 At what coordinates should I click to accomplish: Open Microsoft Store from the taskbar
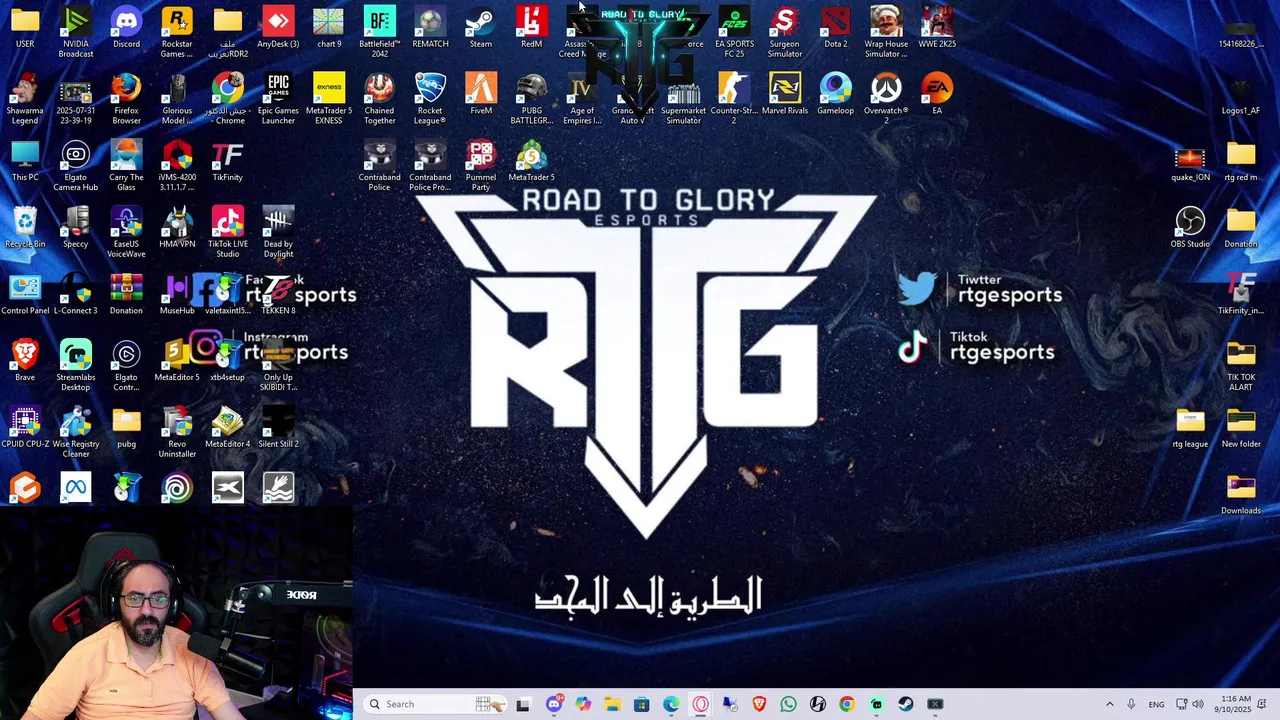[x=642, y=704]
